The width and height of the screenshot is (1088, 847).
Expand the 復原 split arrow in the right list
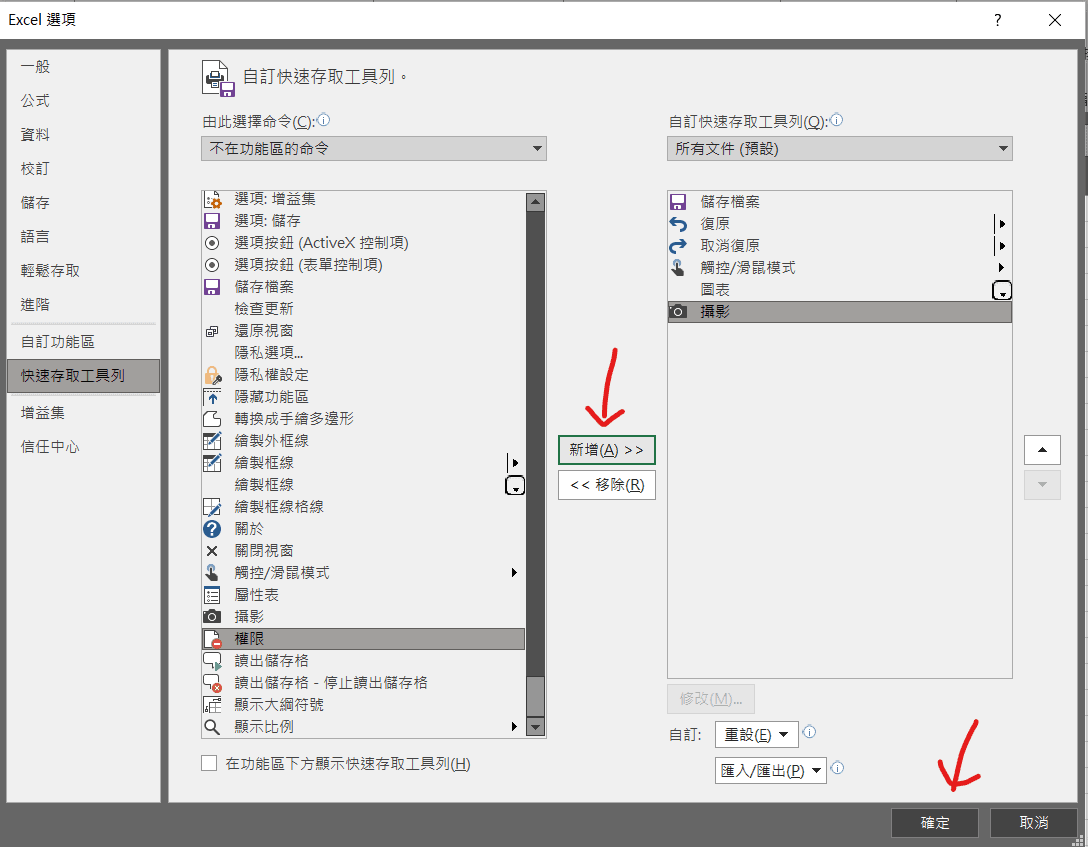pyautogui.click(x=1001, y=224)
